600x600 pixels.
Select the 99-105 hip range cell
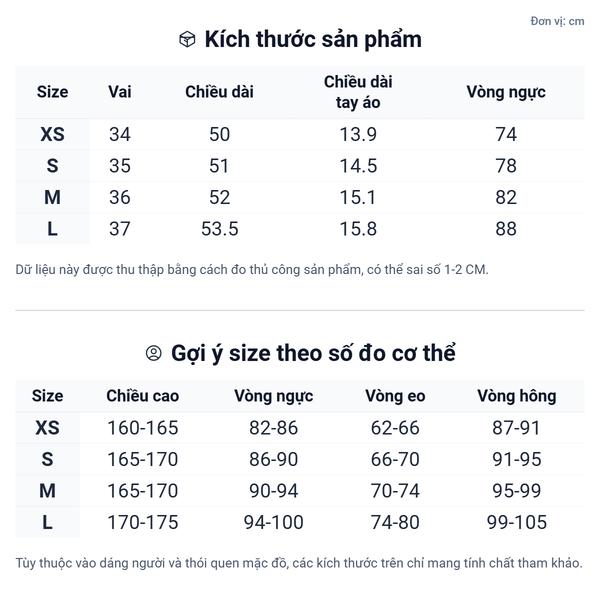(x=516, y=522)
